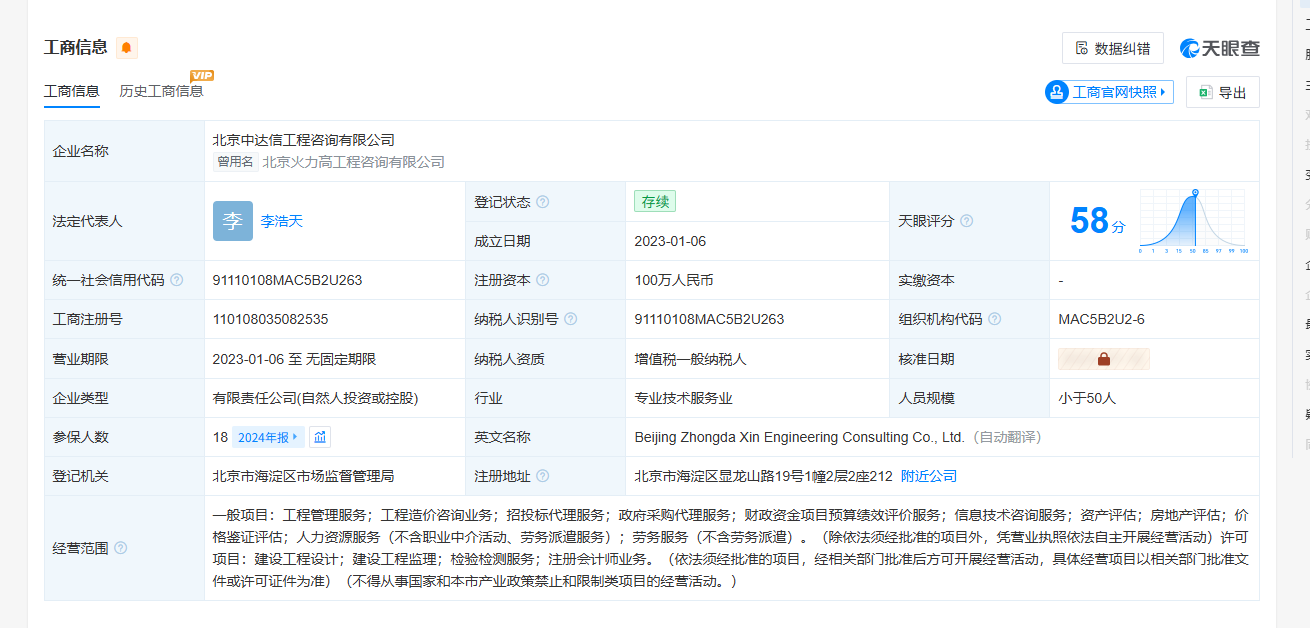Unlock the hidden 核准日期 value

1104,359
